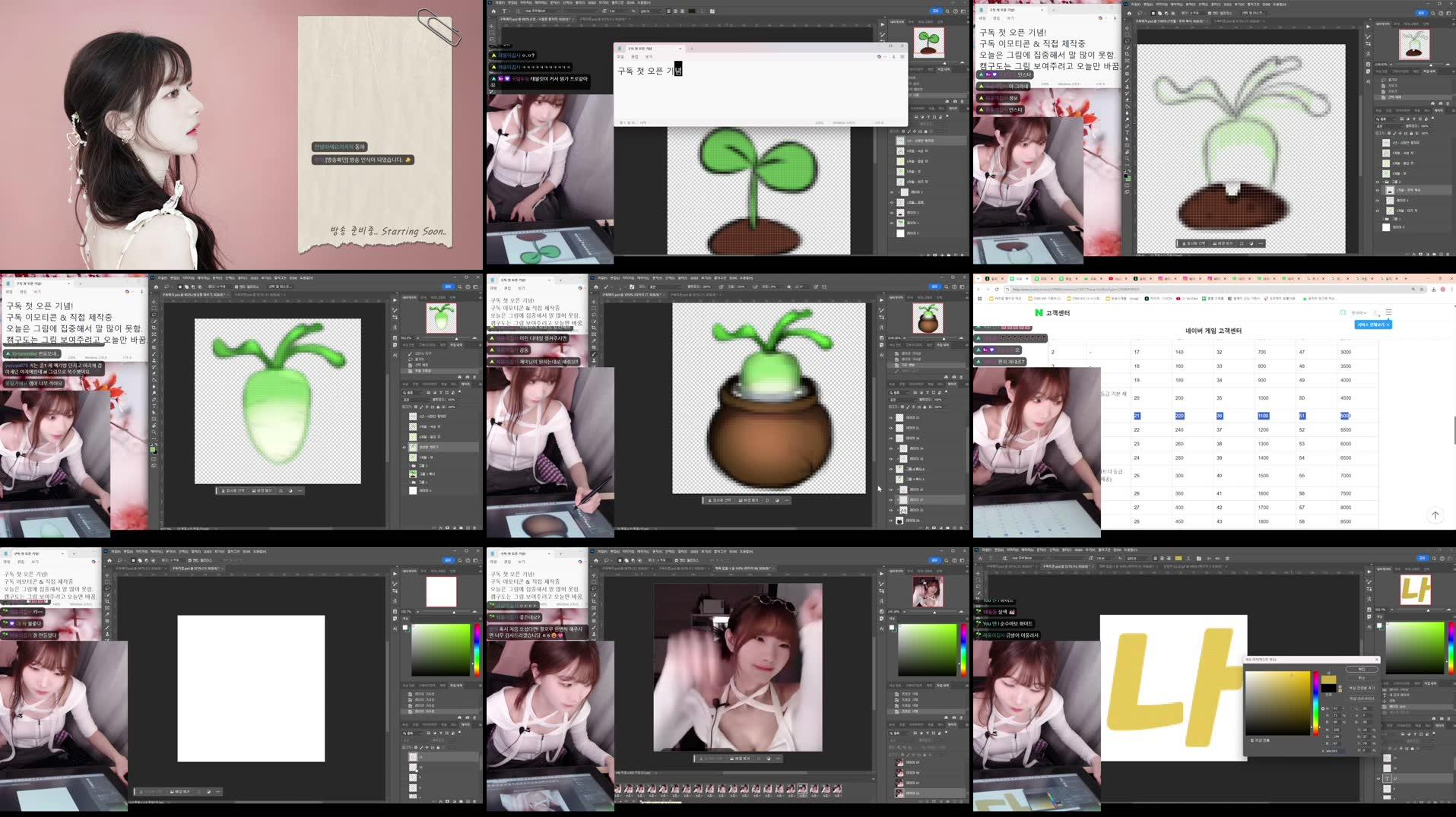Pick a shade in the color picker's yellow gradient field
This screenshot has height=817, width=1456.
point(1278,703)
